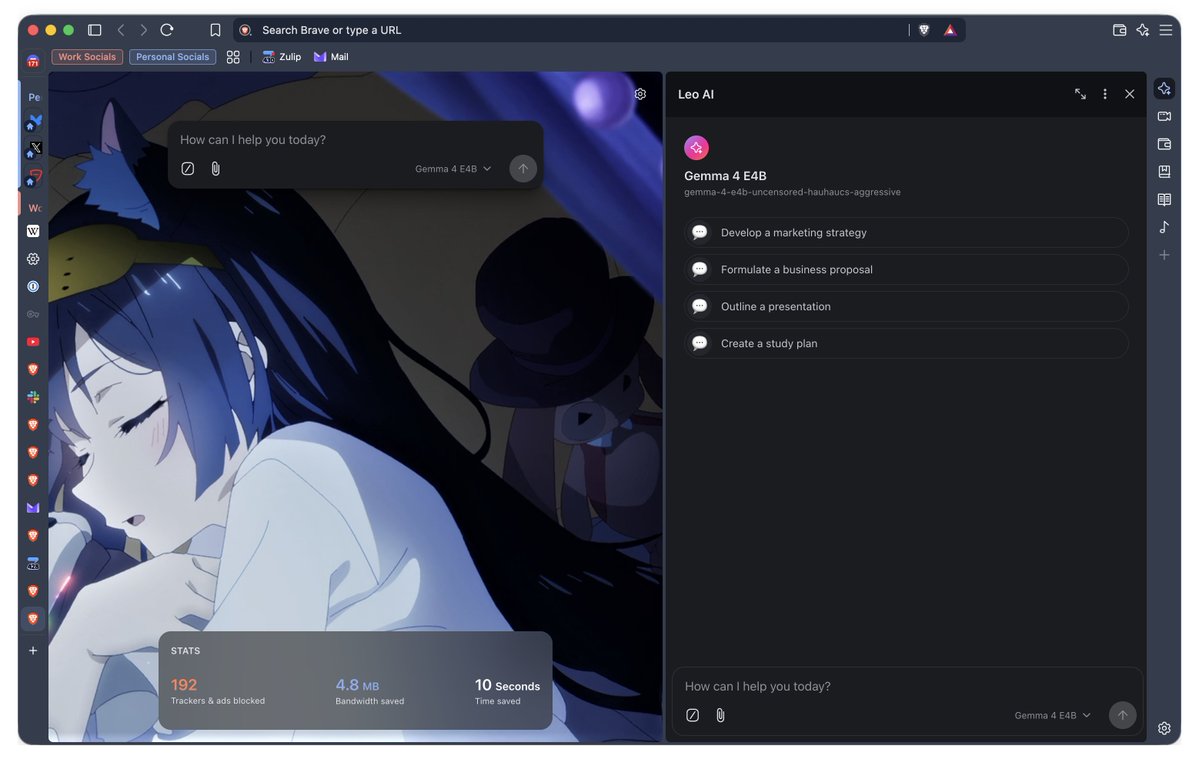Open Reading List book icon in sidebar
The width and height of the screenshot is (1199, 766).
[x=1164, y=200]
